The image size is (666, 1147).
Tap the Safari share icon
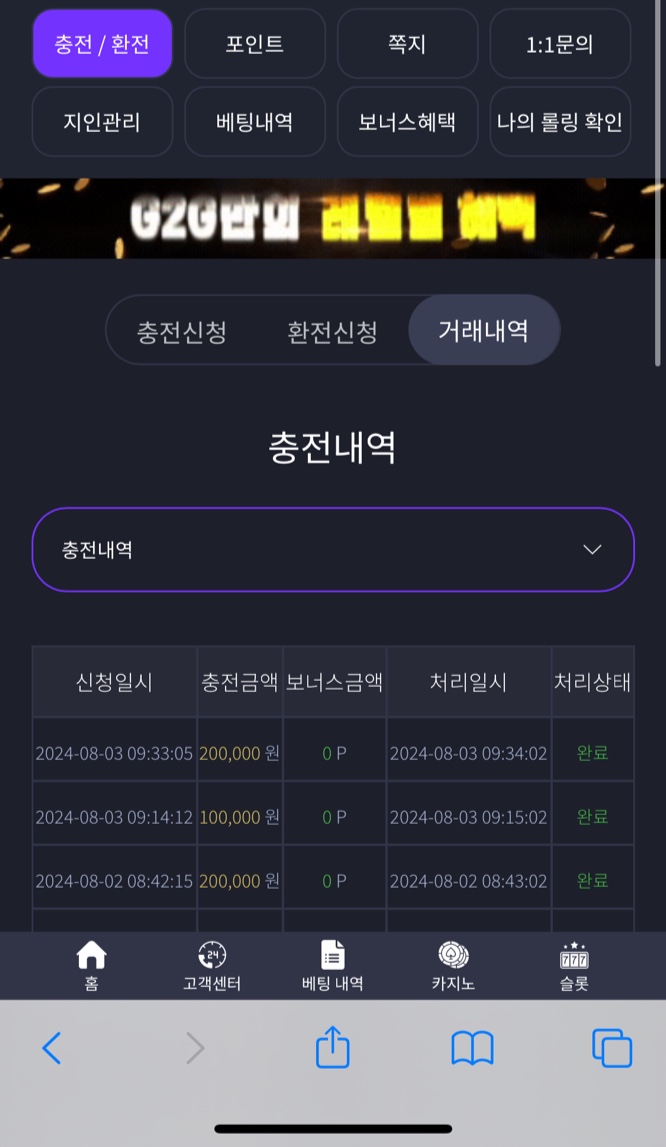(333, 1047)
